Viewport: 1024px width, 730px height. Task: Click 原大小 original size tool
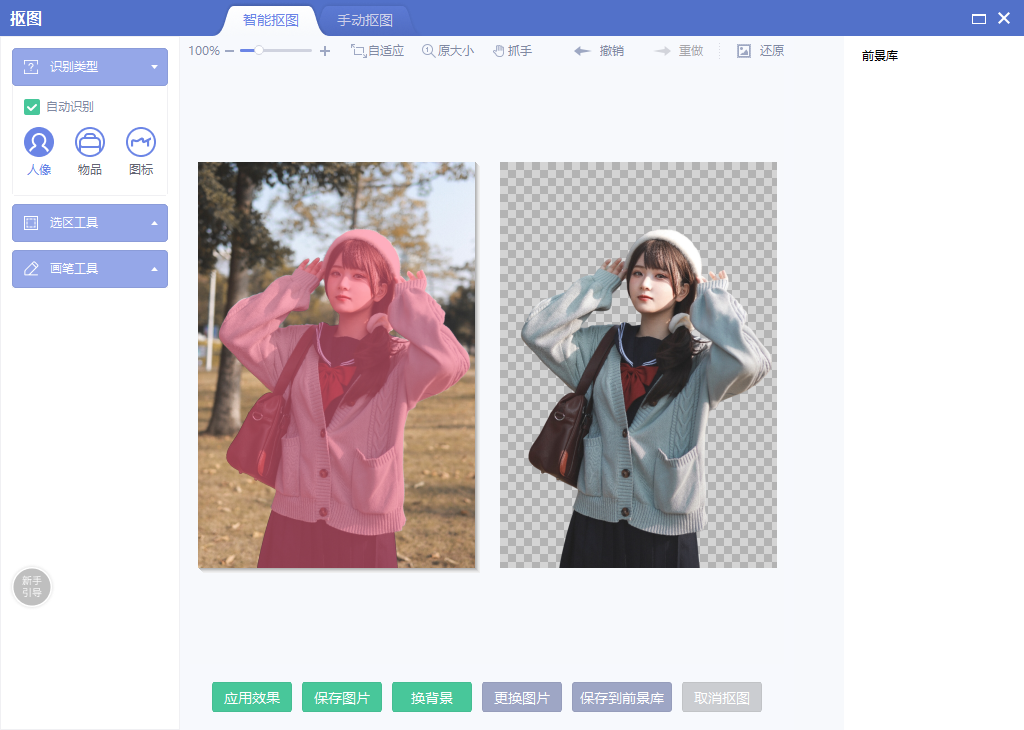pos(448,51)
